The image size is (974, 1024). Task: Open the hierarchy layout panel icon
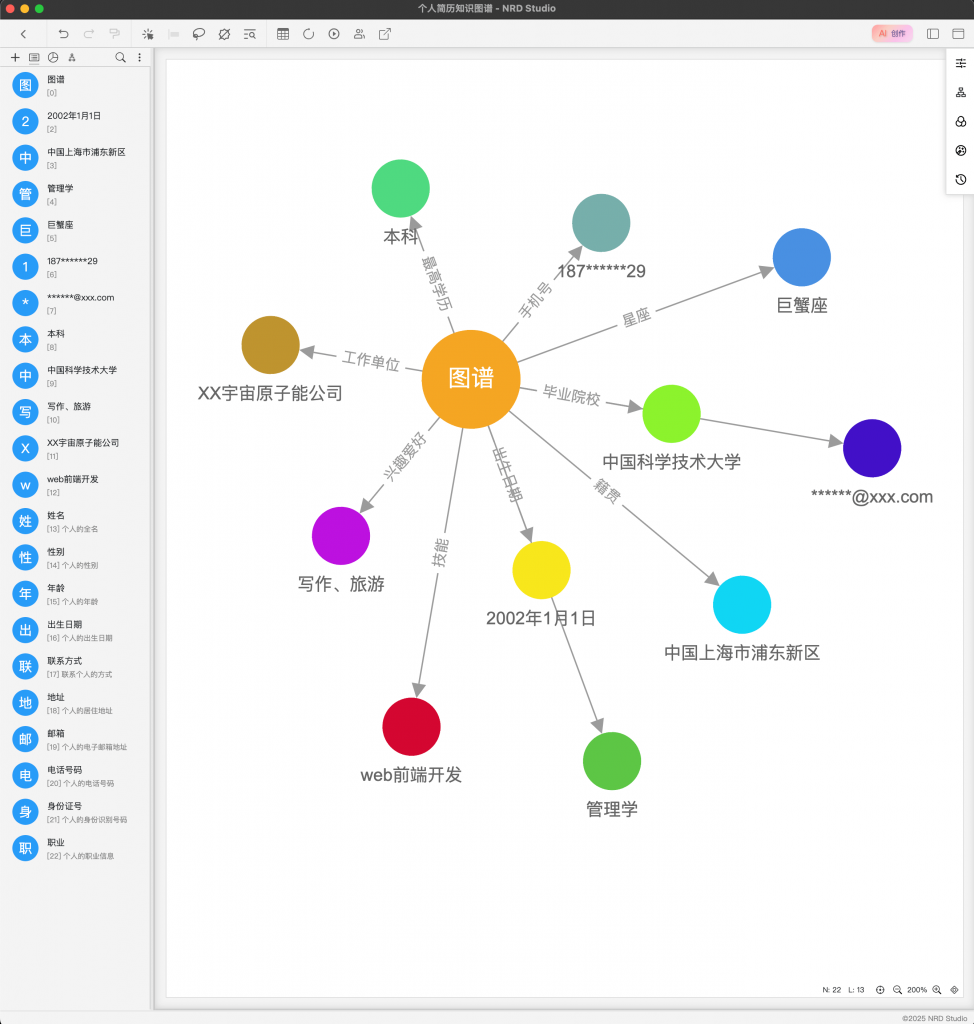point(960,92)
